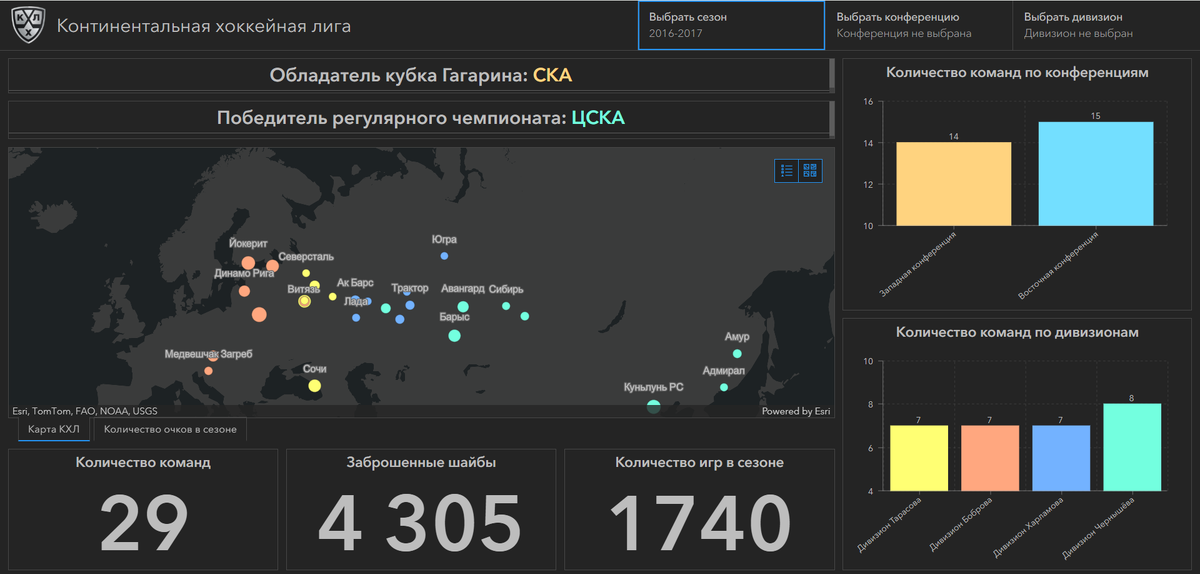Click the 'Трактор' map label
Screen dimensions: 1200x574
(x=410, y=288)
